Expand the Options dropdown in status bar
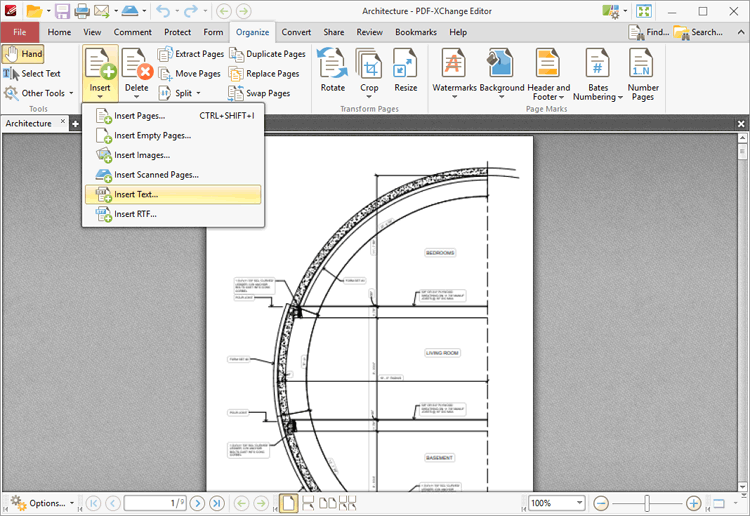This screenshot has width=750, height=516. 40,503
